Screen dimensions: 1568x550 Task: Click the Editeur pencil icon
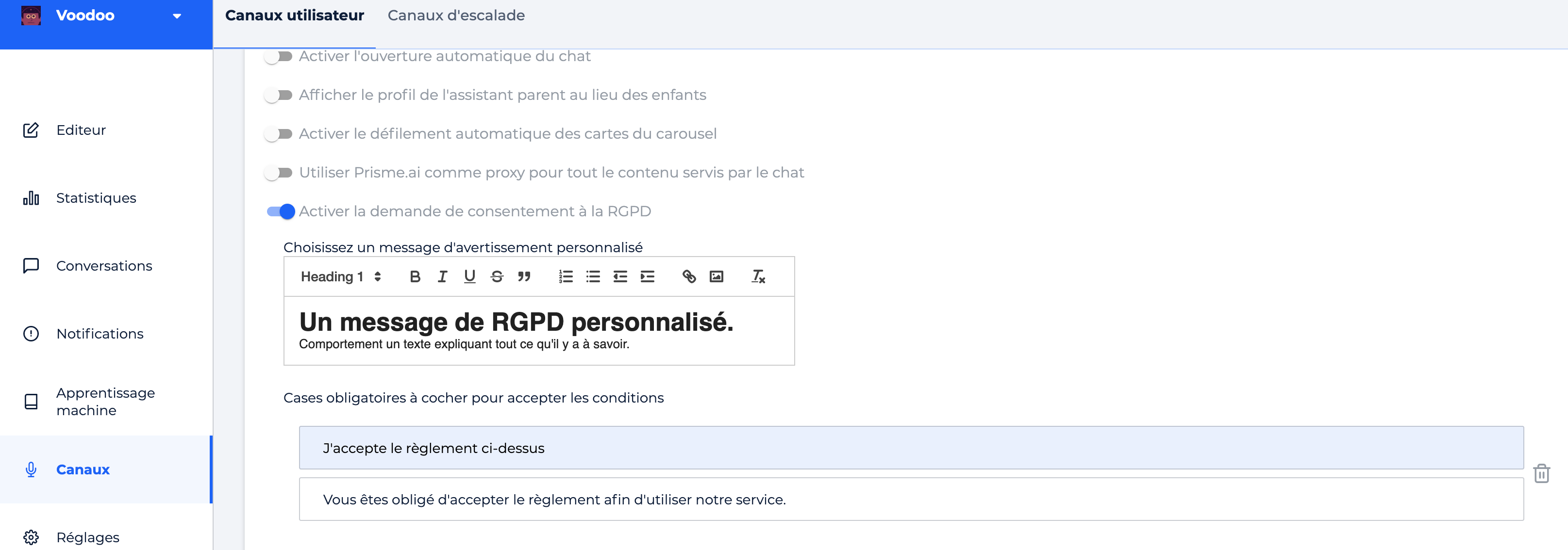31,130
